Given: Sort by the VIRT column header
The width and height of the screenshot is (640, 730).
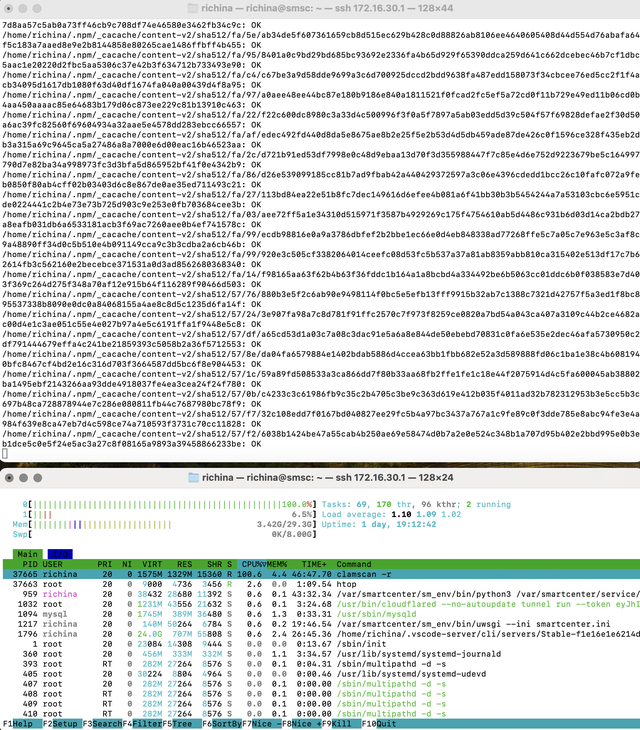Looking at the screenshot, I should [x=152, y=564].
